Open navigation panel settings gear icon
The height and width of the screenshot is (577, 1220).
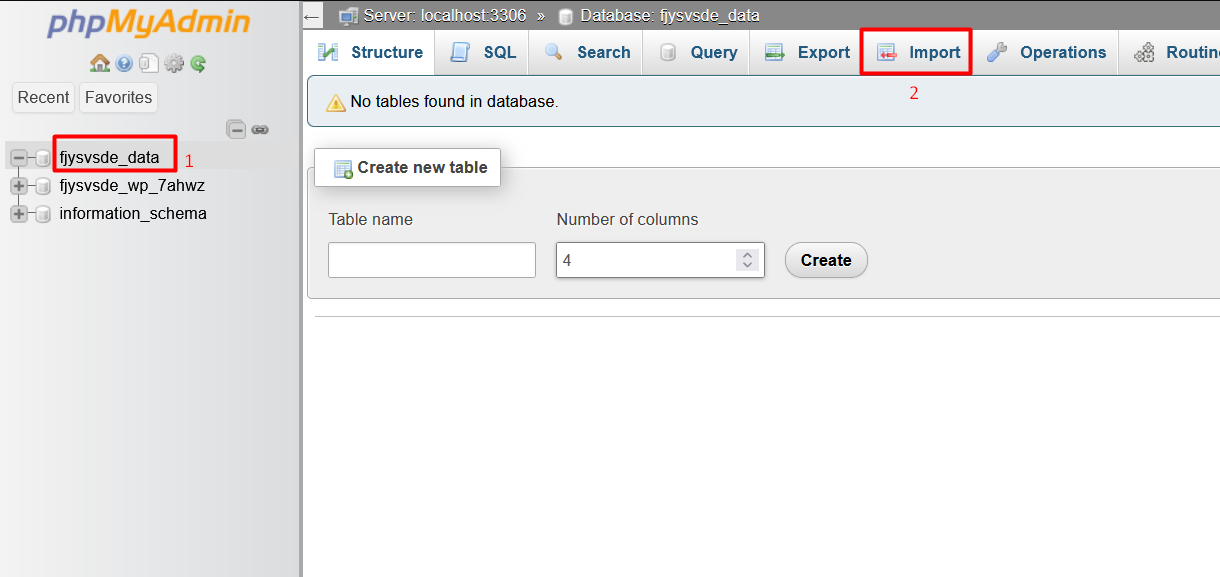pos(174,63)
